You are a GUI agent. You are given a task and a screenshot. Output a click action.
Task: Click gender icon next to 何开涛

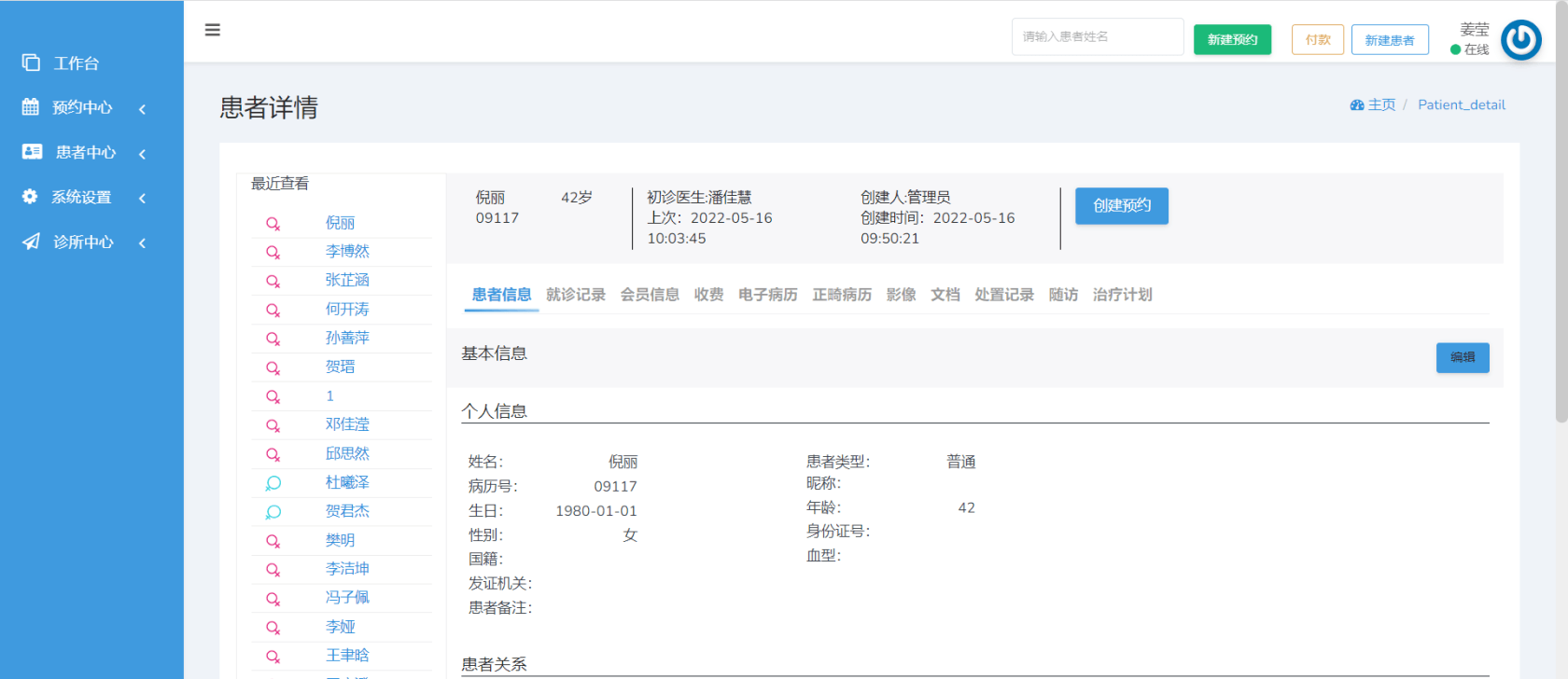coord(273,310)
